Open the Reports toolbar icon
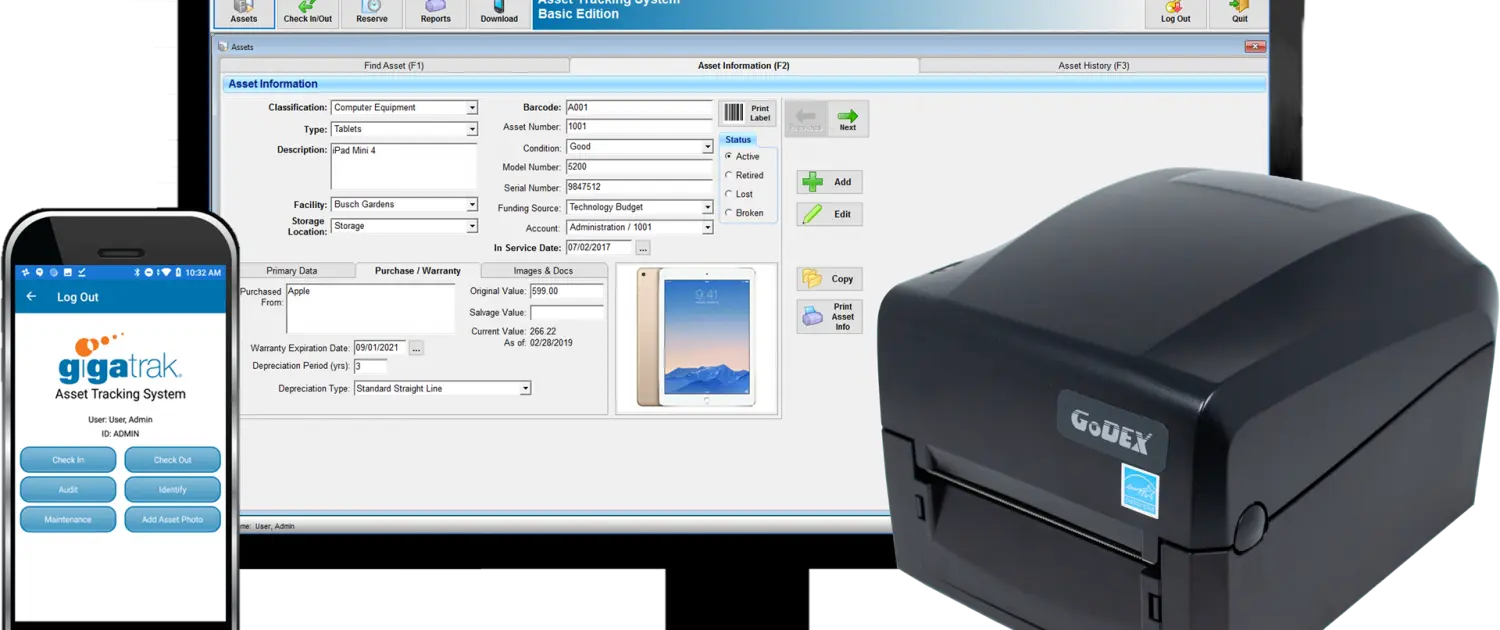This screenshot has width=1500, height=630. pyautogui.click(x=436, y=13)
